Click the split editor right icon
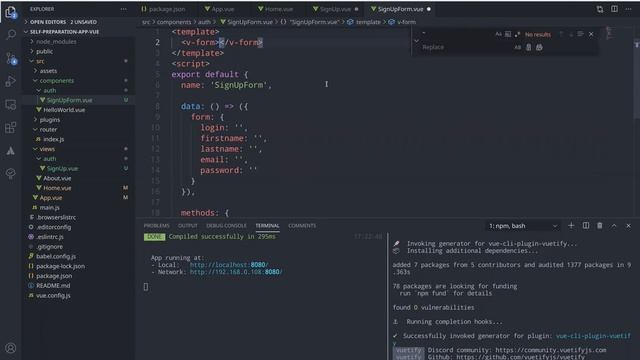The height and width of the screenshot is (360, 640). 614,9
